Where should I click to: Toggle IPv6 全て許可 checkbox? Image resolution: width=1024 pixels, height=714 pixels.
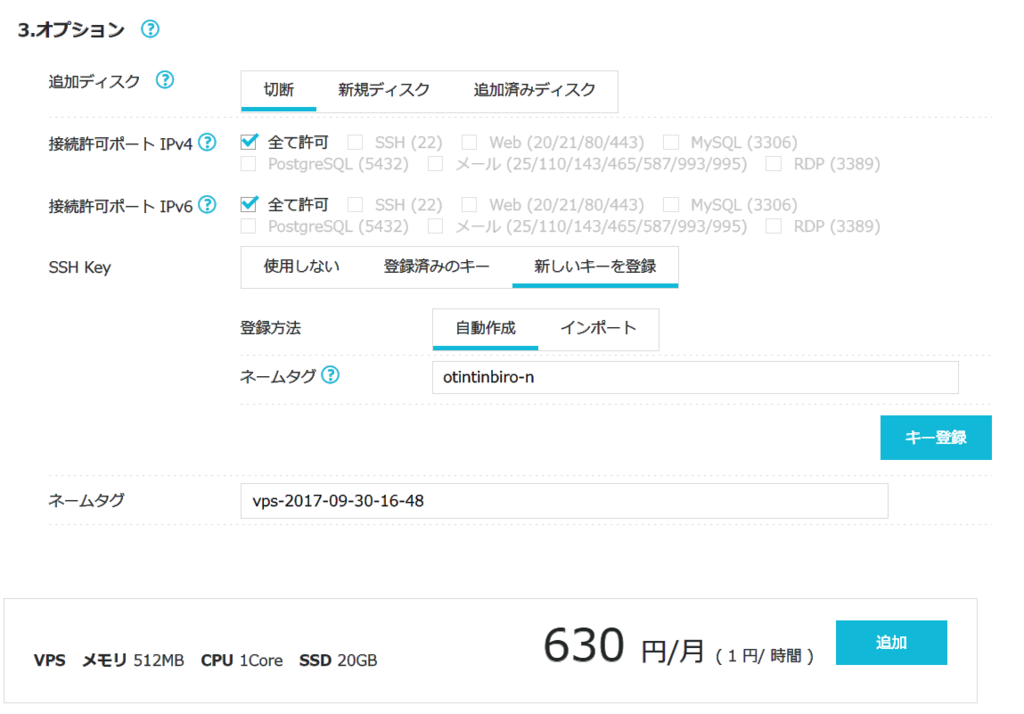pos(249,204)
